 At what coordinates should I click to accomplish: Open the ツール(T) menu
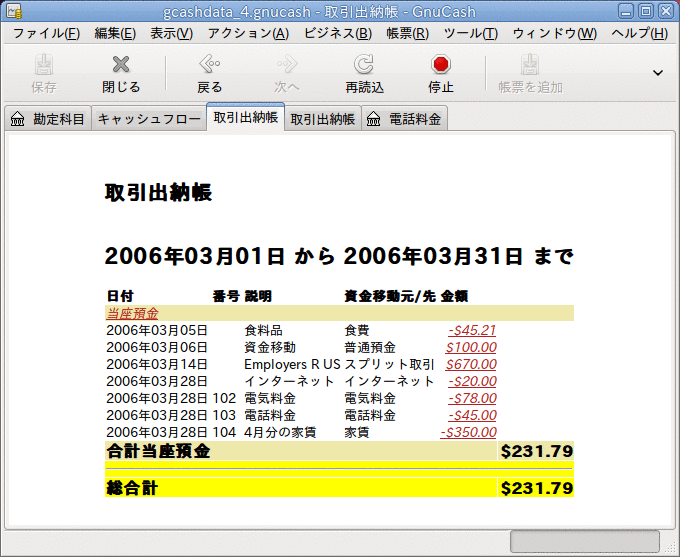click(x=471, y=33)
